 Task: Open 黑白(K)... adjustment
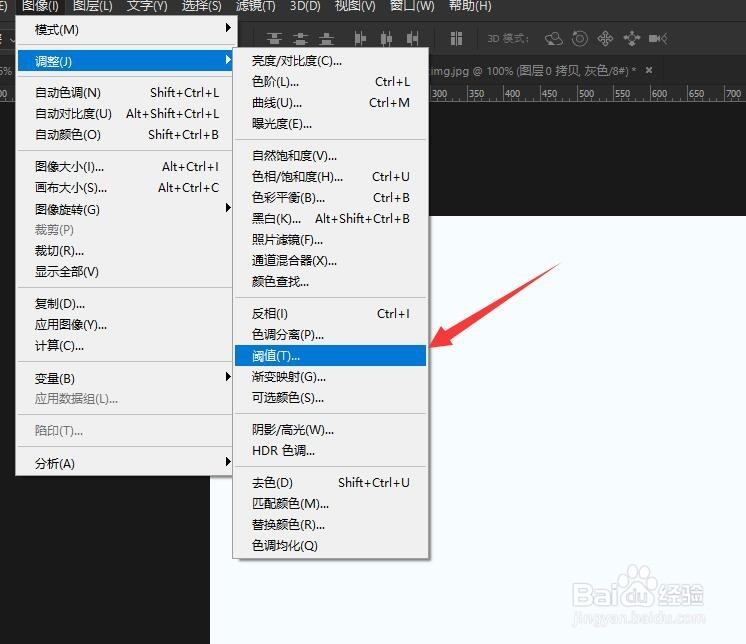[331, 218]
